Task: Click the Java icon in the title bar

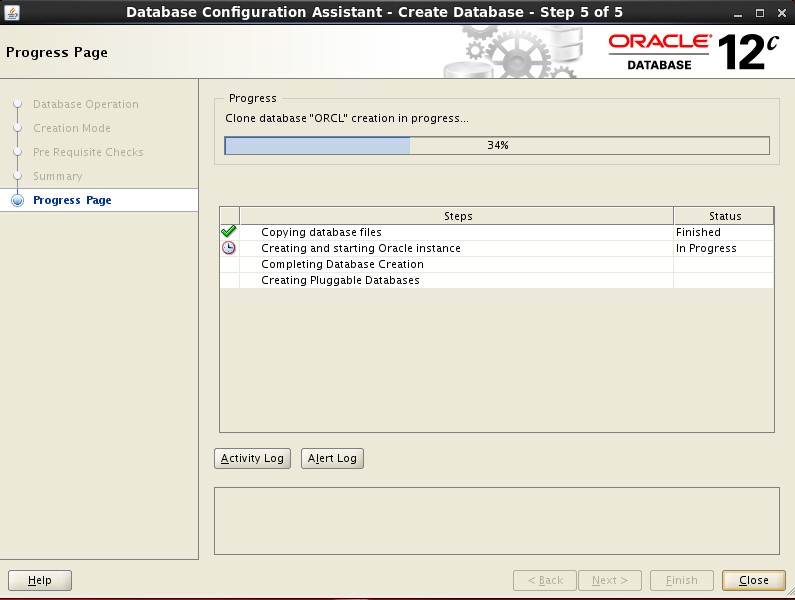Action: point(12,12)
